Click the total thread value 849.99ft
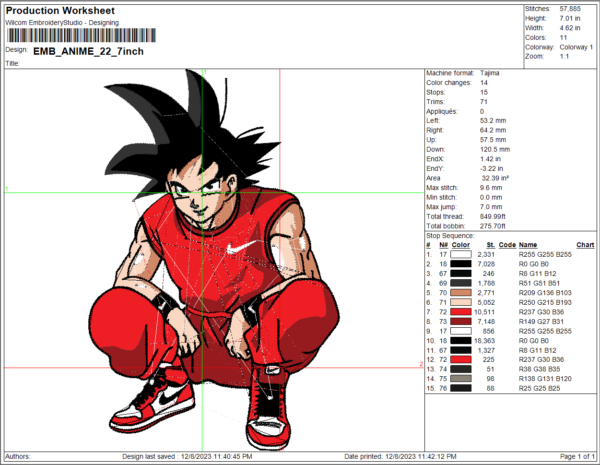 click(x=493, y=217)
